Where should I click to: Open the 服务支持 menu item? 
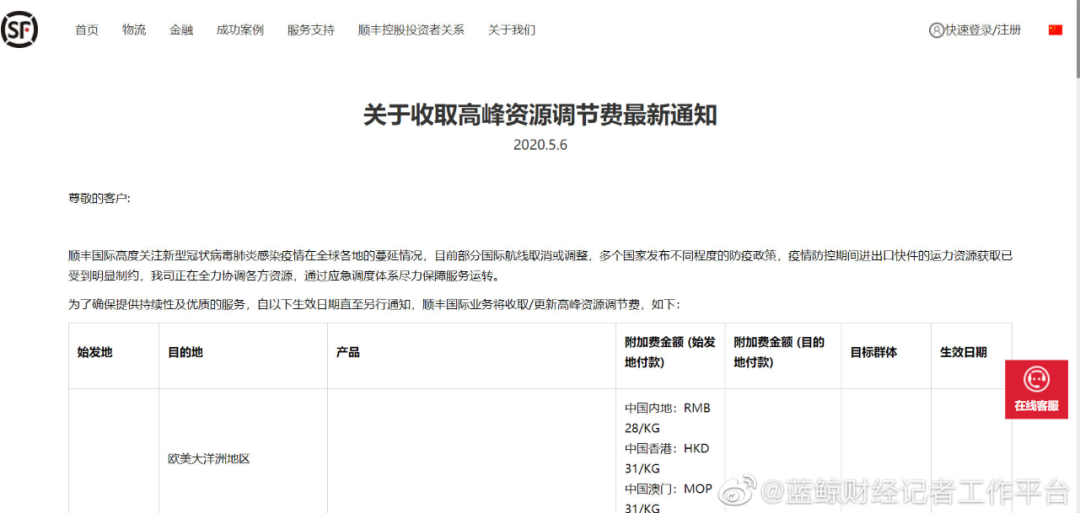click(311, 30)
